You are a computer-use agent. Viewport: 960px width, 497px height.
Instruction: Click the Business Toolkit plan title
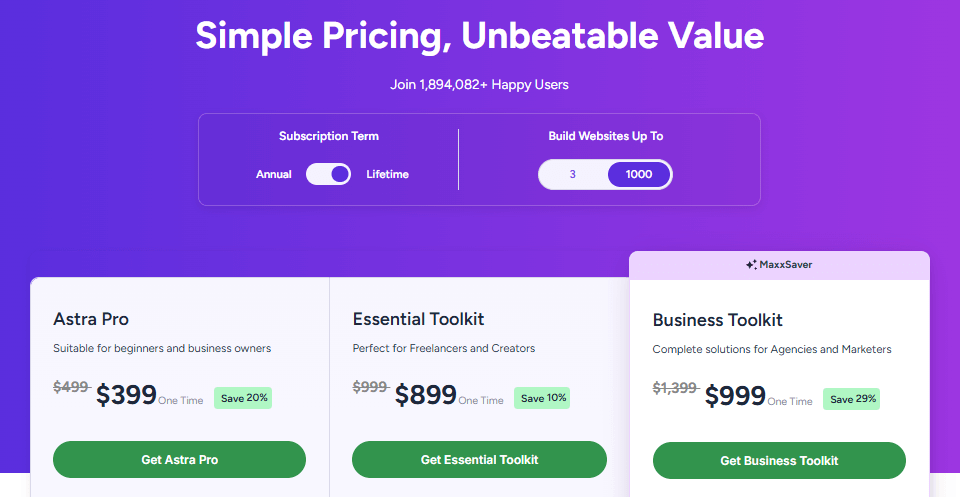point(717,321)
